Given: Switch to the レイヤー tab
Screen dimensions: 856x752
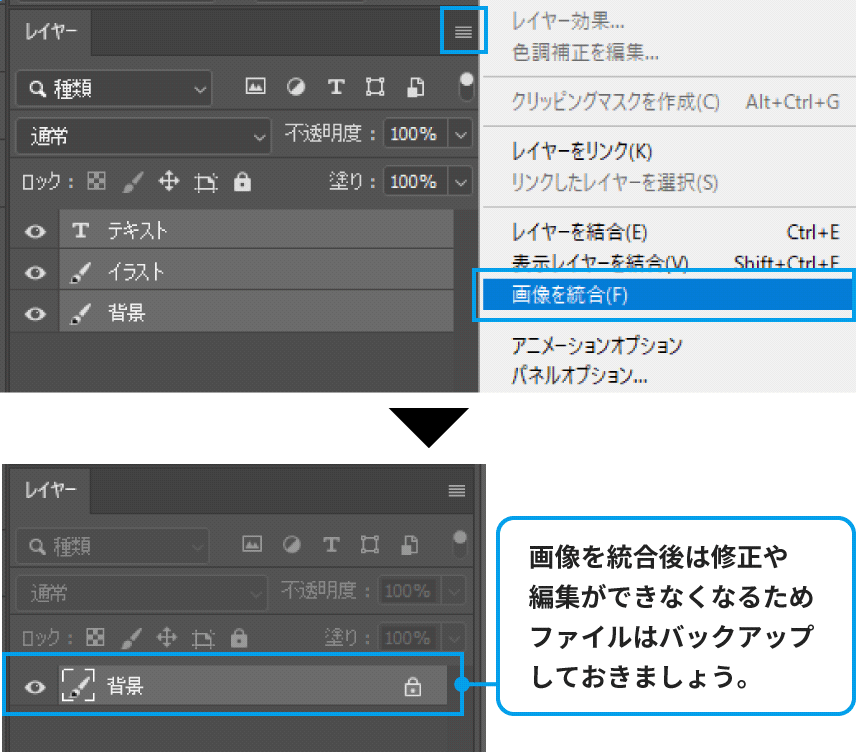Looking at the screenshot, I should click(x=50, y=31).
